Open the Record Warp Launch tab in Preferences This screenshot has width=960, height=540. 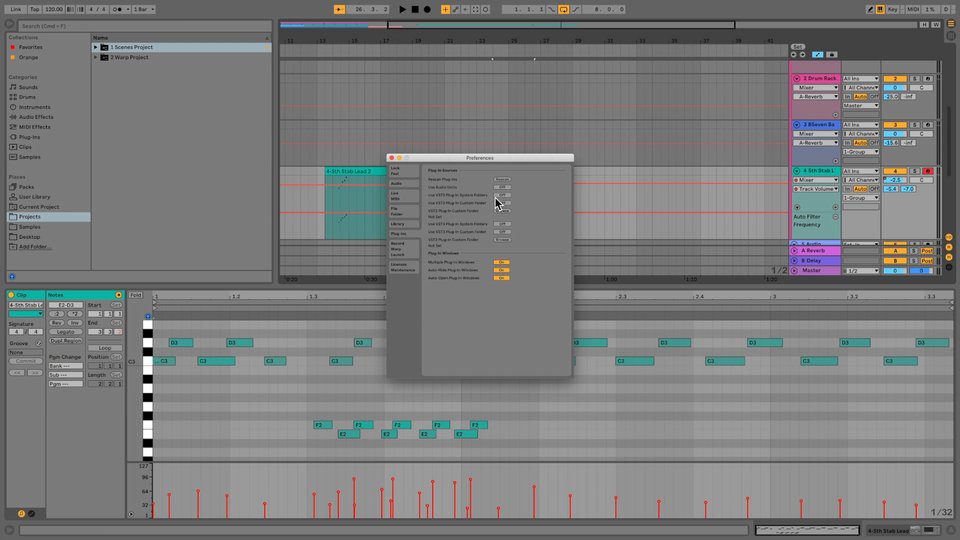pos(403,249)
